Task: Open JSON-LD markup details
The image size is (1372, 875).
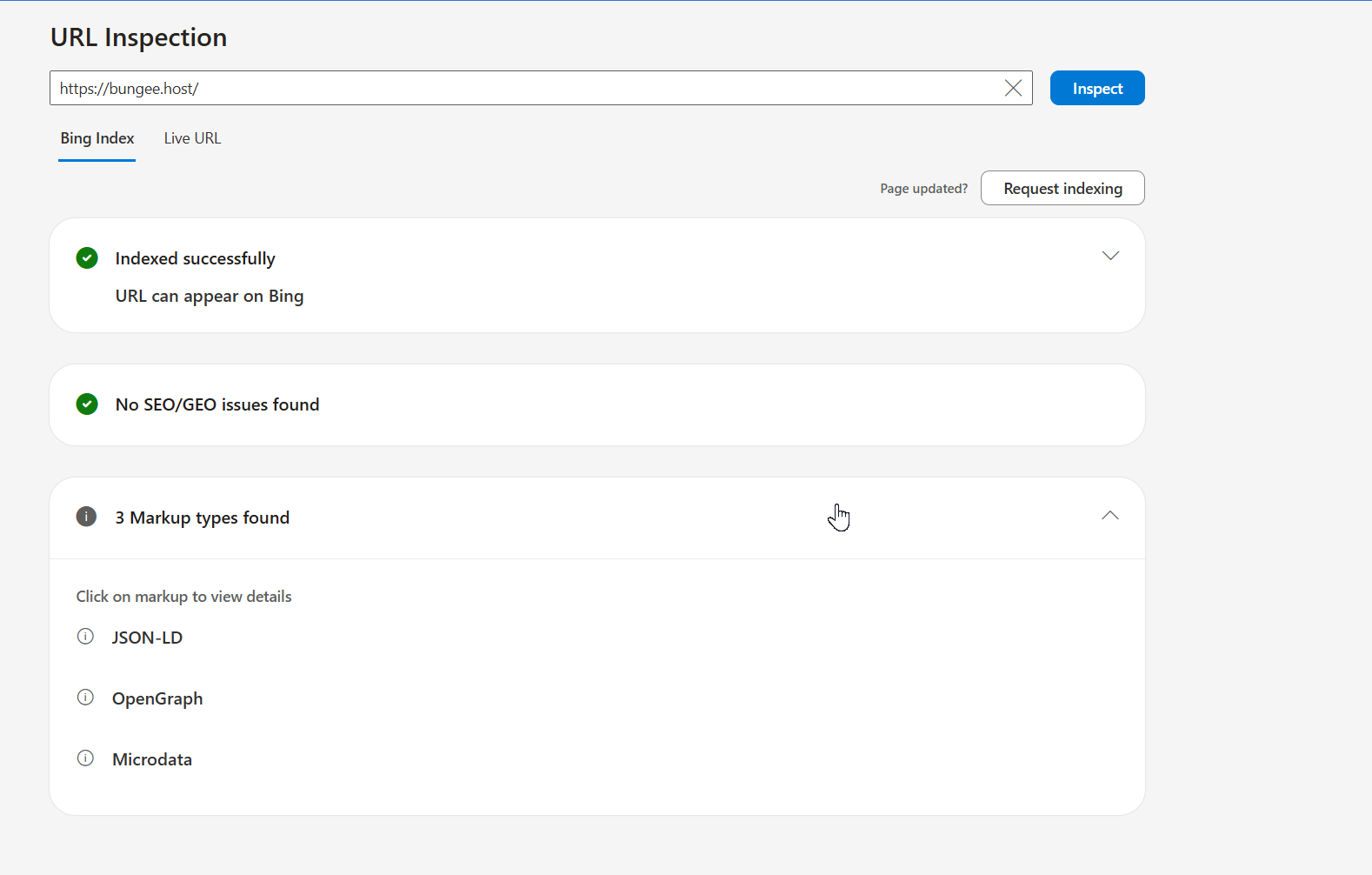Action: point(147,638)
